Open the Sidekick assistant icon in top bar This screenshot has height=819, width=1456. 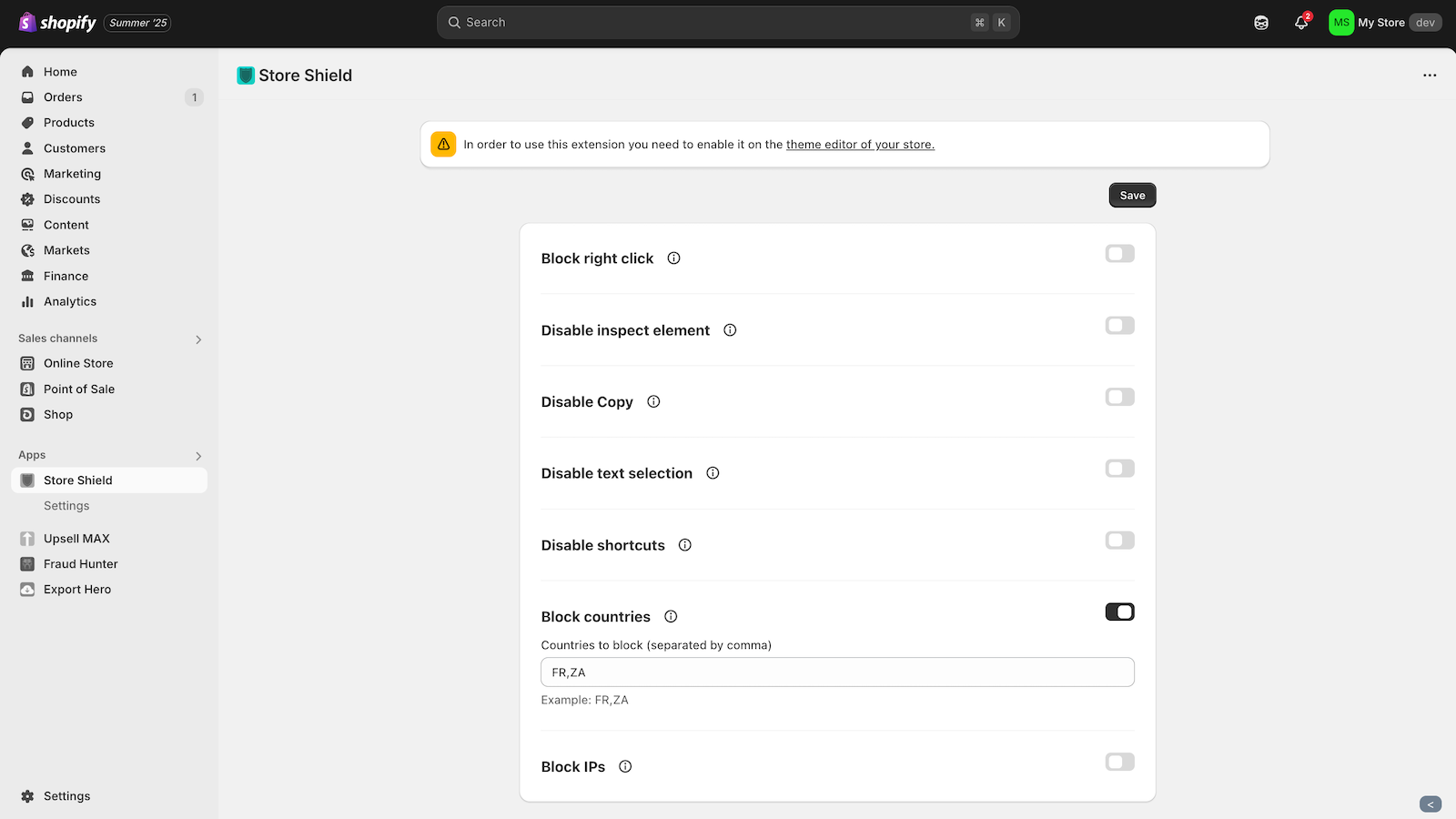click(x=1261, y=23)
